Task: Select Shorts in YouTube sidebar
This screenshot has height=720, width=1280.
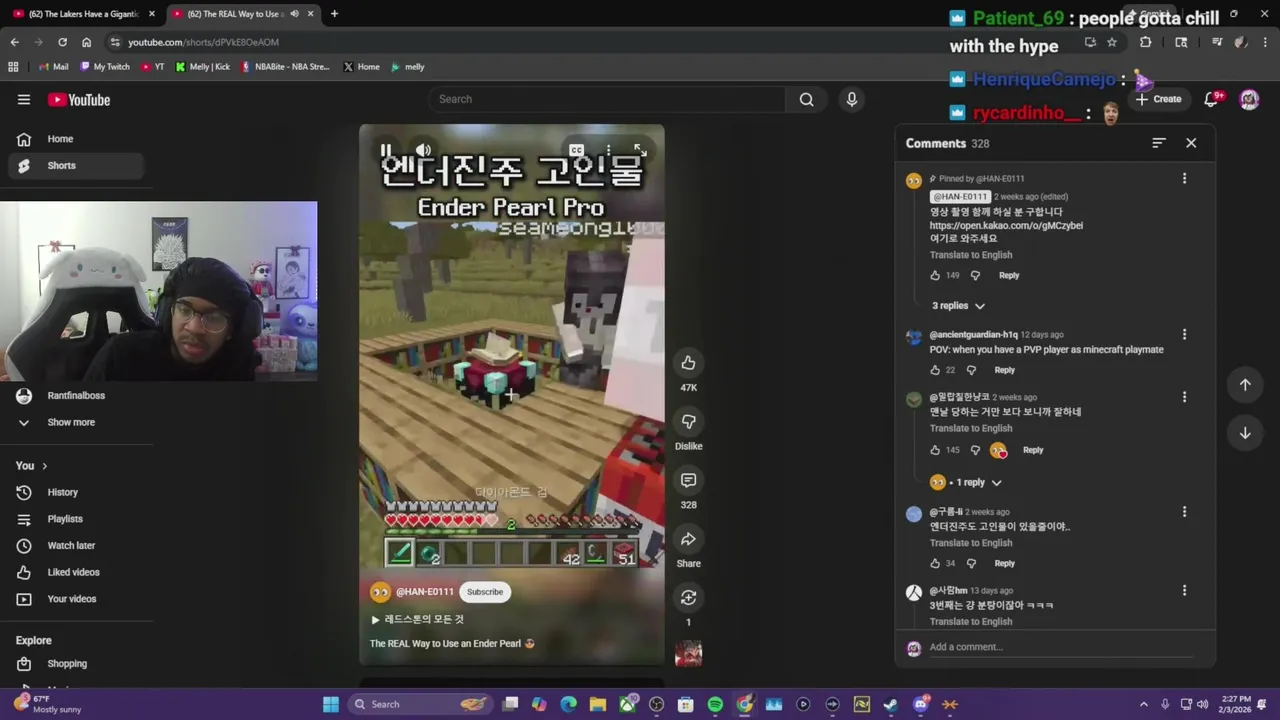Action: point(75,166)
